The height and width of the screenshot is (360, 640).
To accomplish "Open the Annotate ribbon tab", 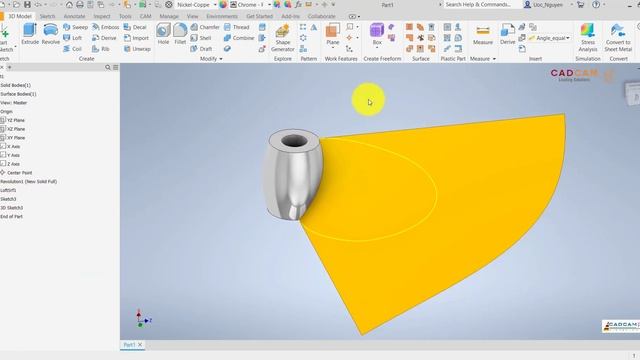I will tap(74, 16).
